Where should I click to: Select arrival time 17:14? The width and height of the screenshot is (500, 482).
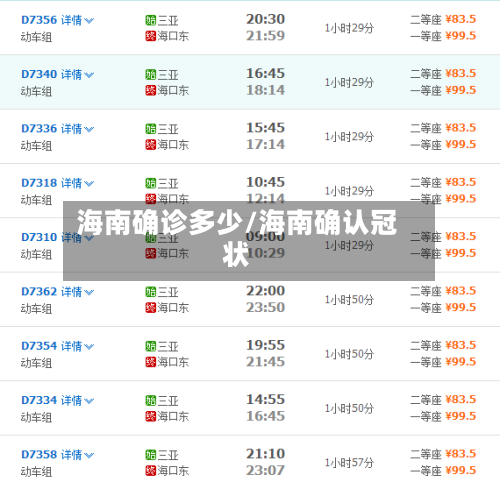tap(265, 144)
